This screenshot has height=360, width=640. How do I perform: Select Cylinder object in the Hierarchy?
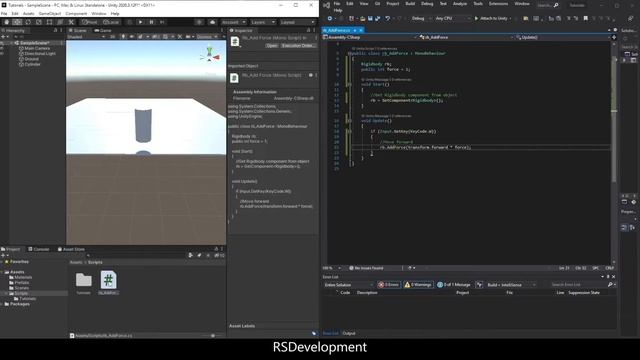coord(32,64)
